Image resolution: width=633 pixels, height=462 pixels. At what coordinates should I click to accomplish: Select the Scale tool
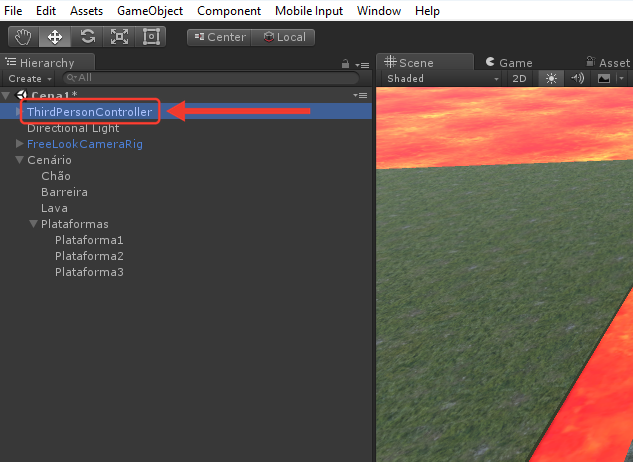click(x=119, y=37)
